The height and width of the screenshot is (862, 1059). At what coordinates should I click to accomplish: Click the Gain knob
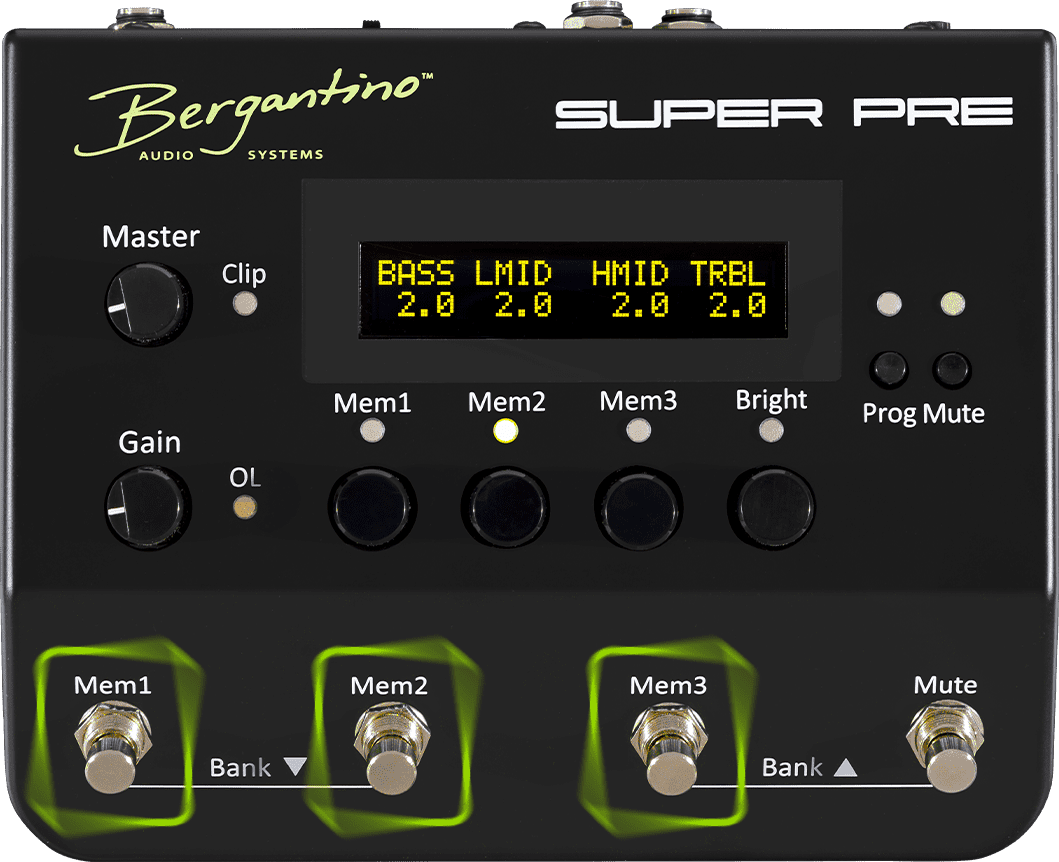point(148,506)
